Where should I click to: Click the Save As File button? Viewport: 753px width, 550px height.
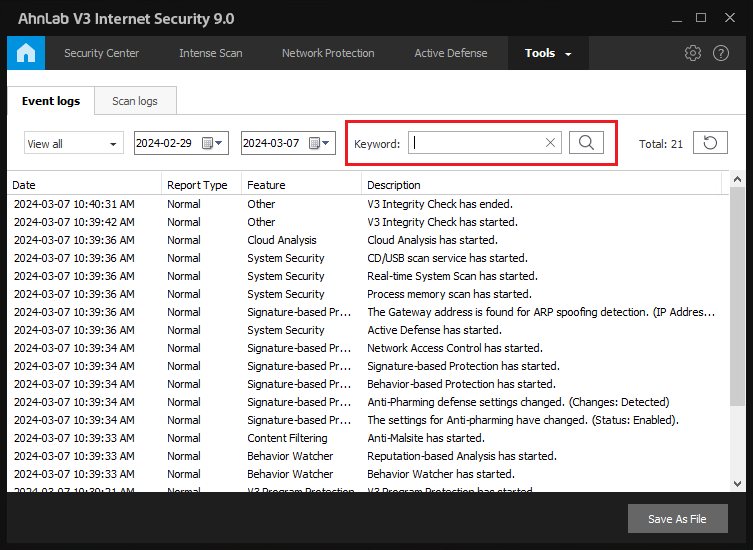point(678,518)
